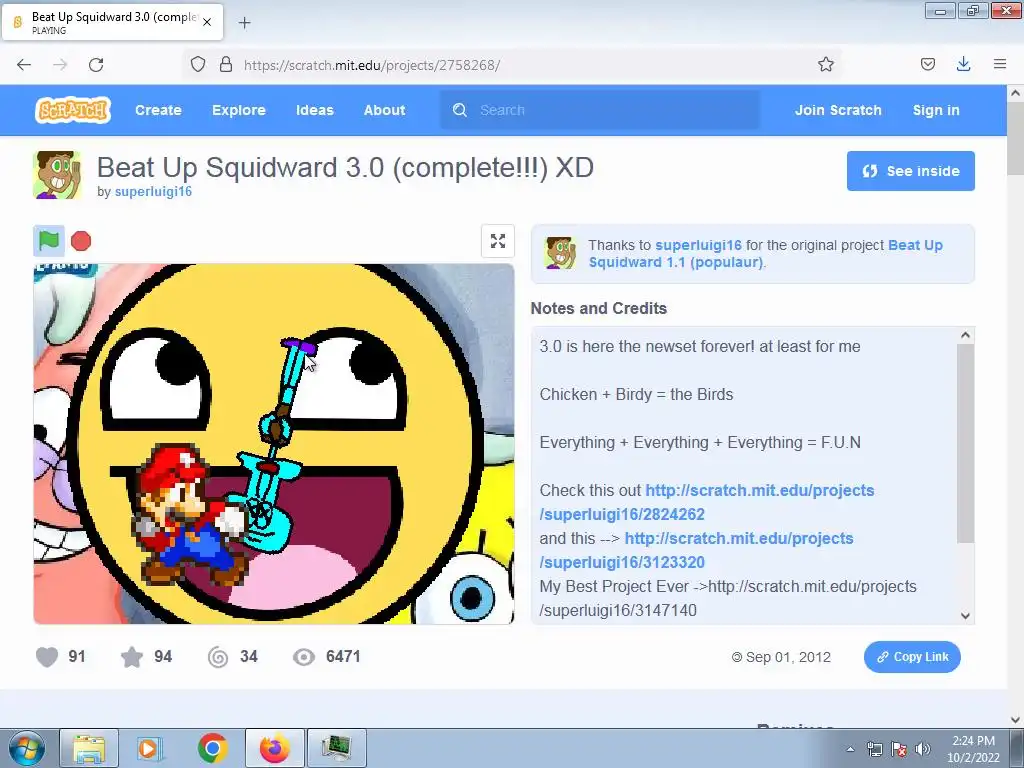Click the Action Center flag tray icon
Screen dimensions: 1024x768
coord(899,749)
